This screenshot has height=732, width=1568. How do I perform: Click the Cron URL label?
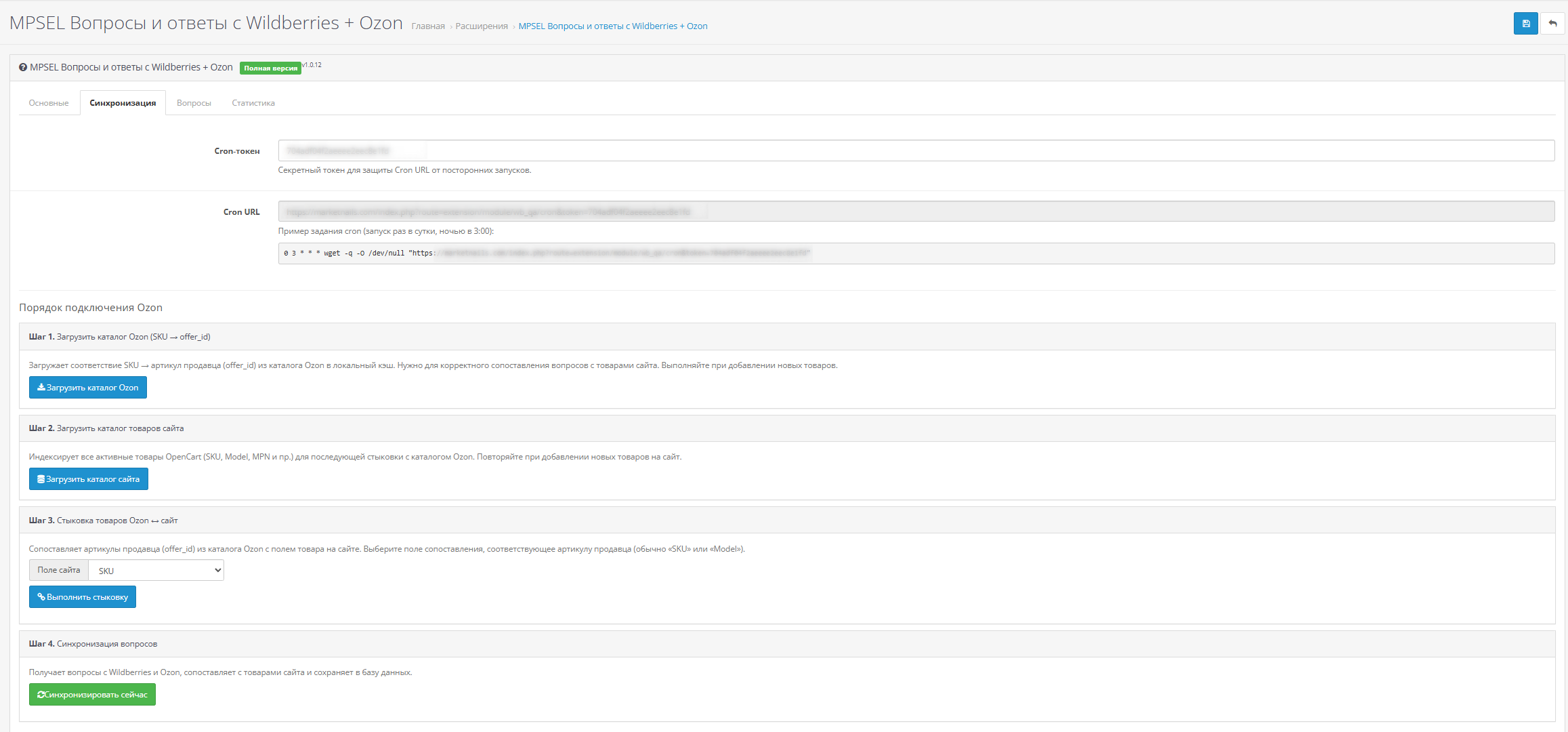click(242, 212)
